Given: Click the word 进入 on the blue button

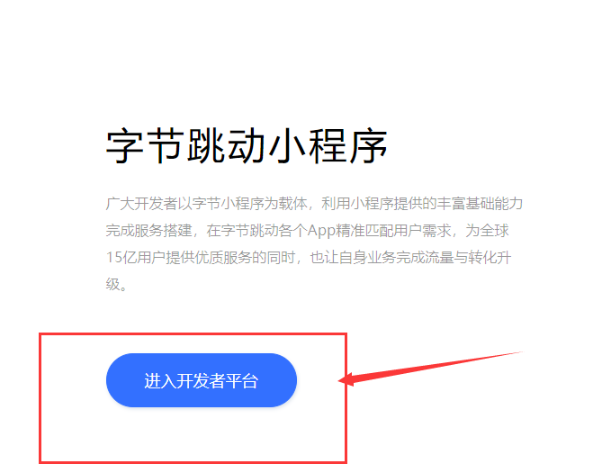Looking at the screenshot, I should (160, 381).
